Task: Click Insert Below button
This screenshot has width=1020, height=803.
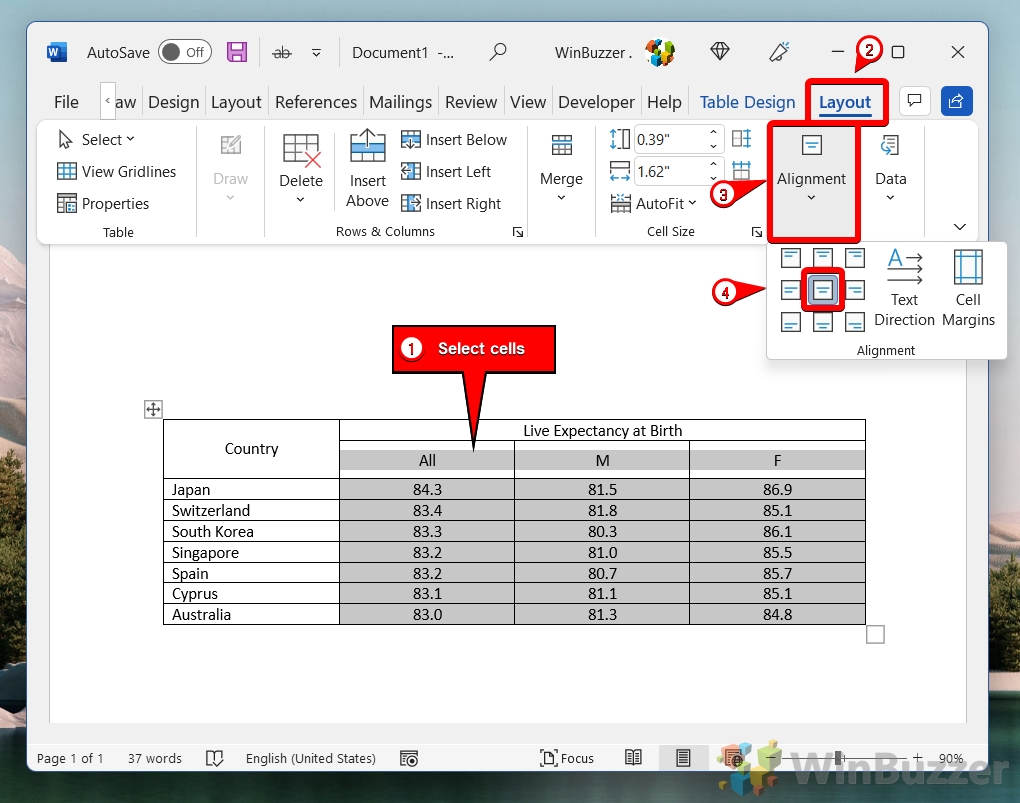Action: click(x=454, y=140)
